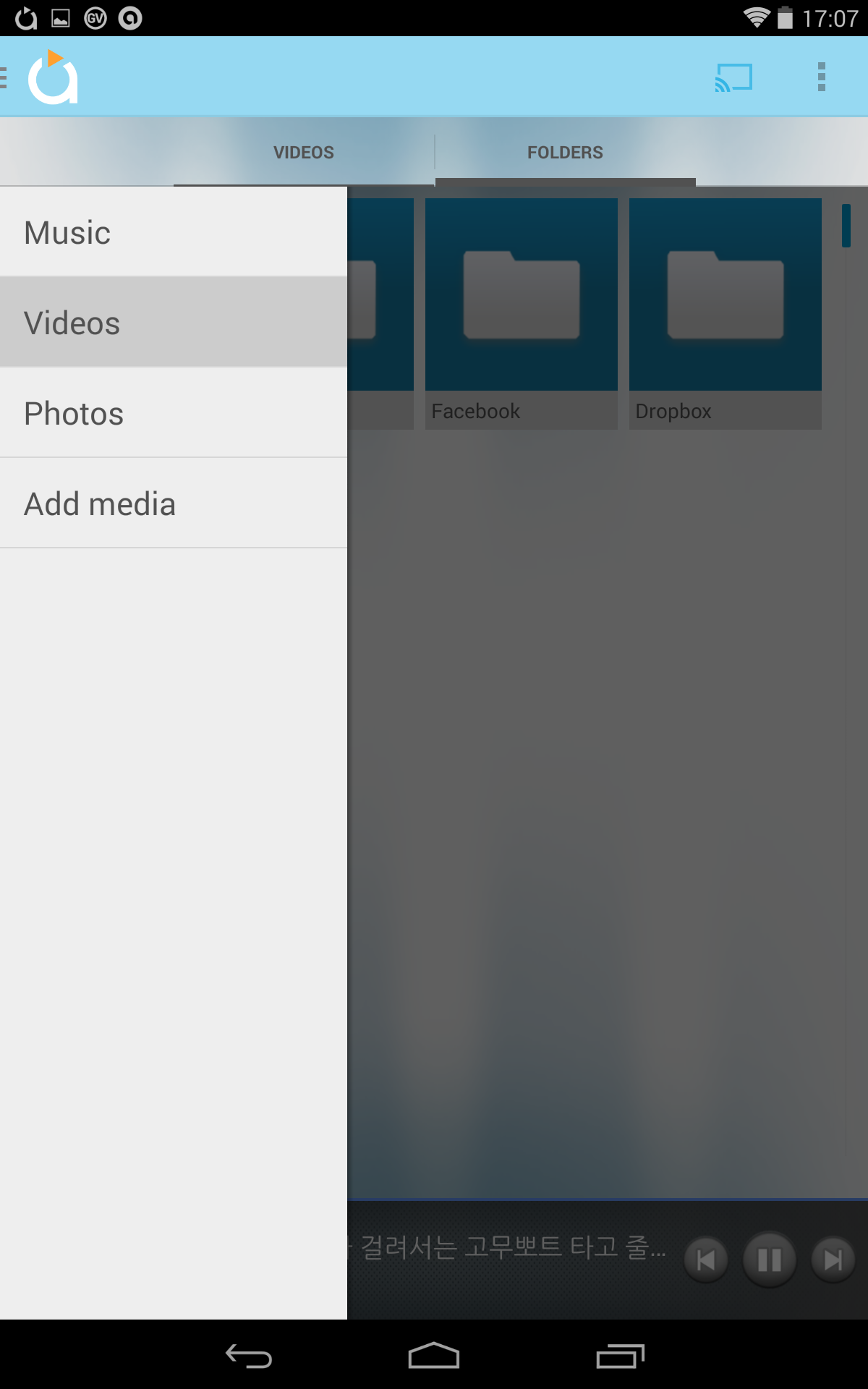Skip to the previous track
Image resolution: width=868 pixels, height=1389 pixels.
pos(706,1260)
